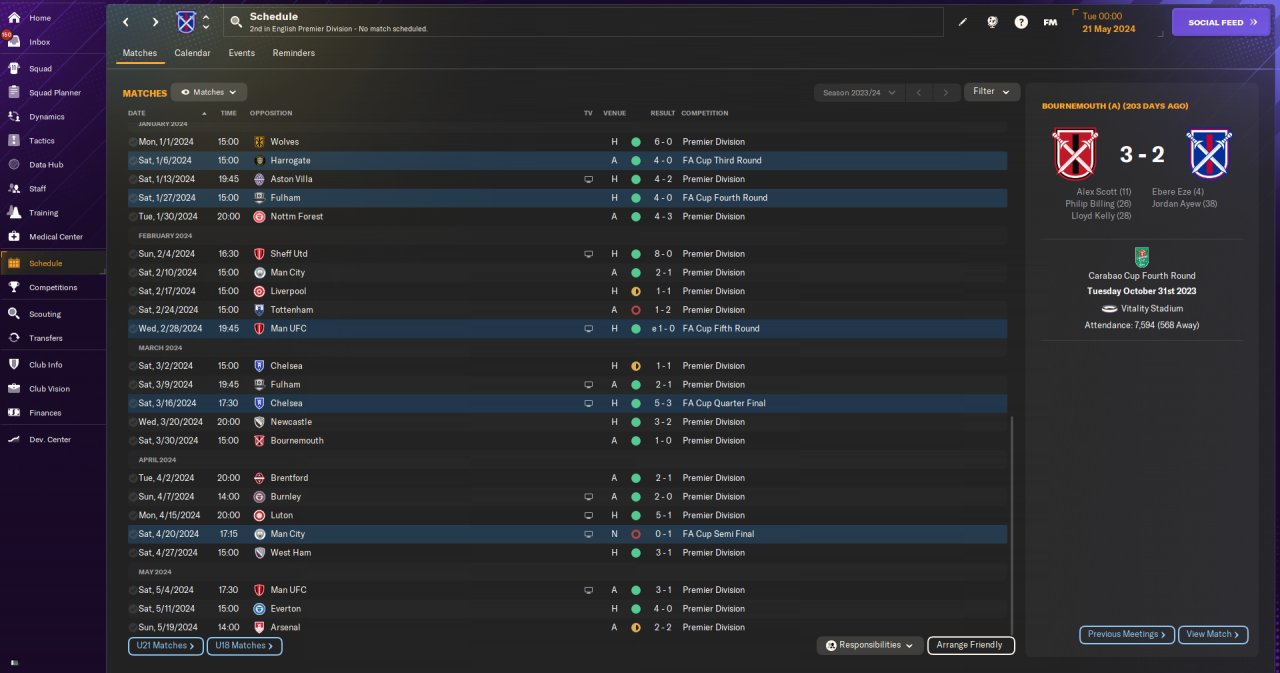Click the green win dot on Sheff Utd row
This screenshot has width=1280, height=673.
click(x=635, y=254)
